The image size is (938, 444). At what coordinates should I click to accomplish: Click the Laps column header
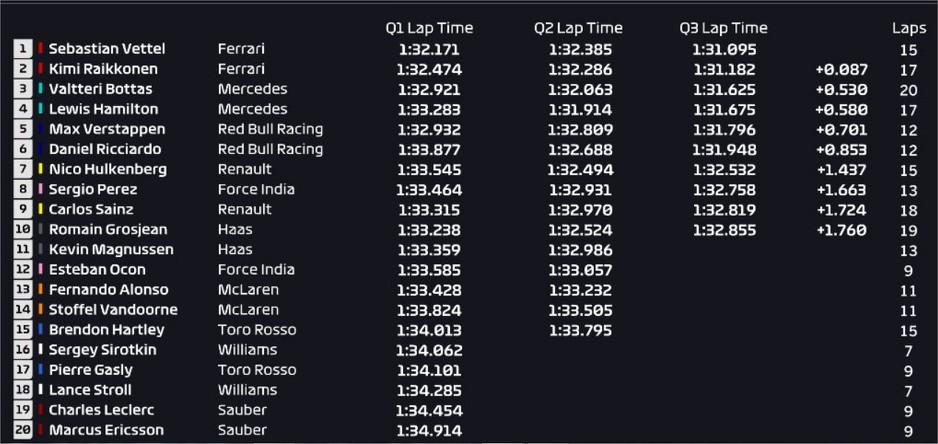(908, 28)
